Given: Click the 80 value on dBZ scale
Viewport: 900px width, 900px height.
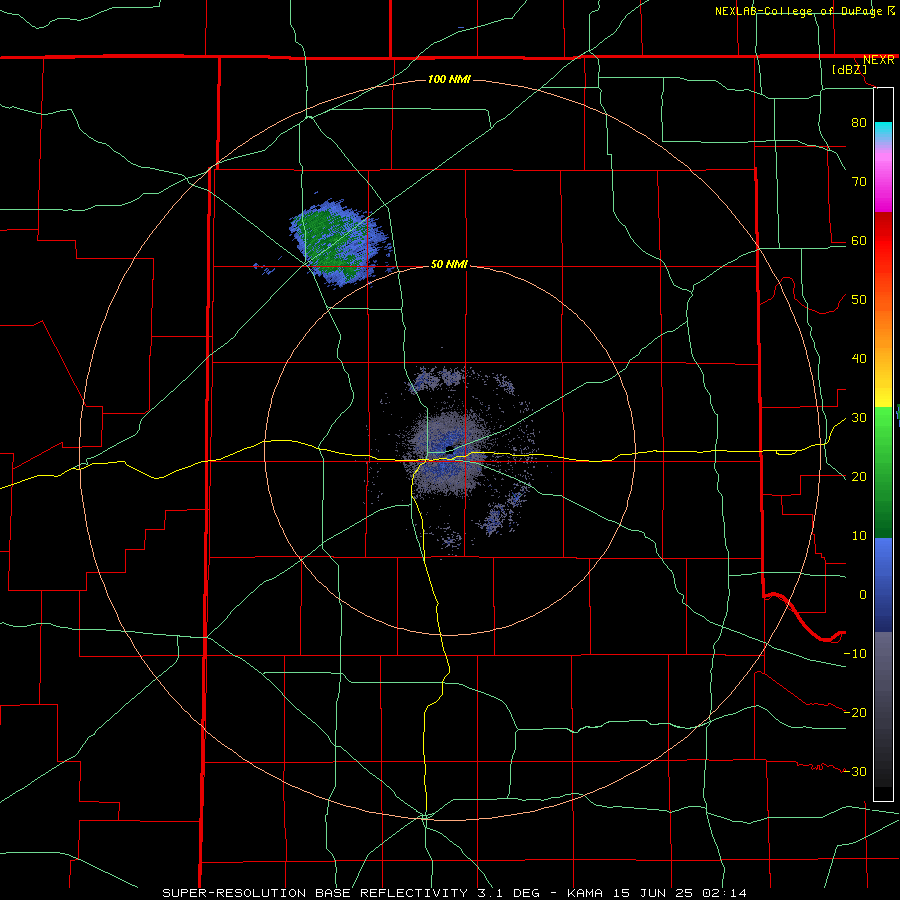Looking at the screenshot, I should pyautogui.click(x=859, y=122).
